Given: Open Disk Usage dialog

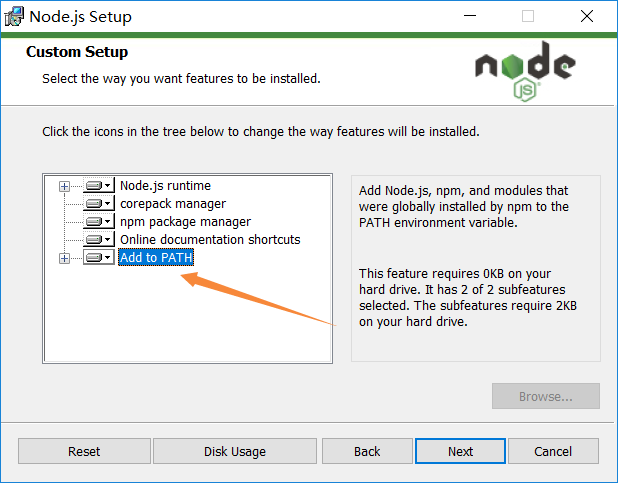Looking at the screenshot, I should [x=235, y=451].
